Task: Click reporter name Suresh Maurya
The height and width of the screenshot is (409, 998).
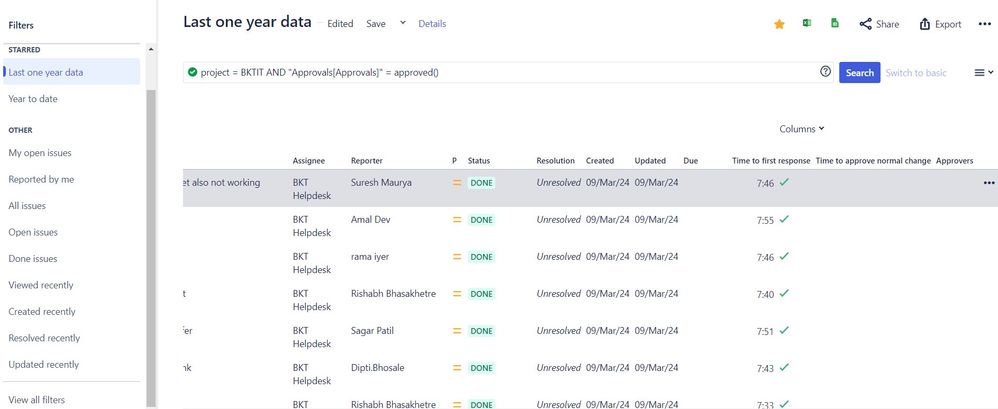Action: pos(381,183)
